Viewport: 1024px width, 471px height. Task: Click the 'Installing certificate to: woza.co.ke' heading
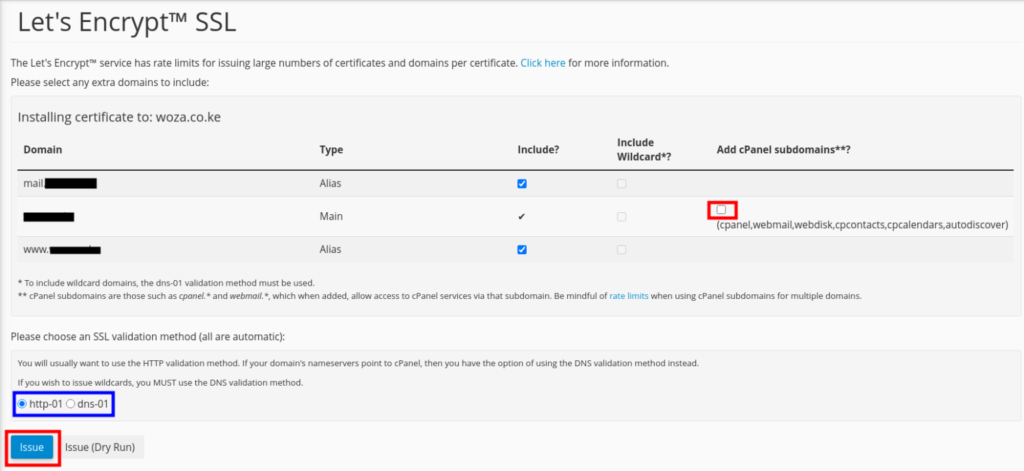point(121,118)
